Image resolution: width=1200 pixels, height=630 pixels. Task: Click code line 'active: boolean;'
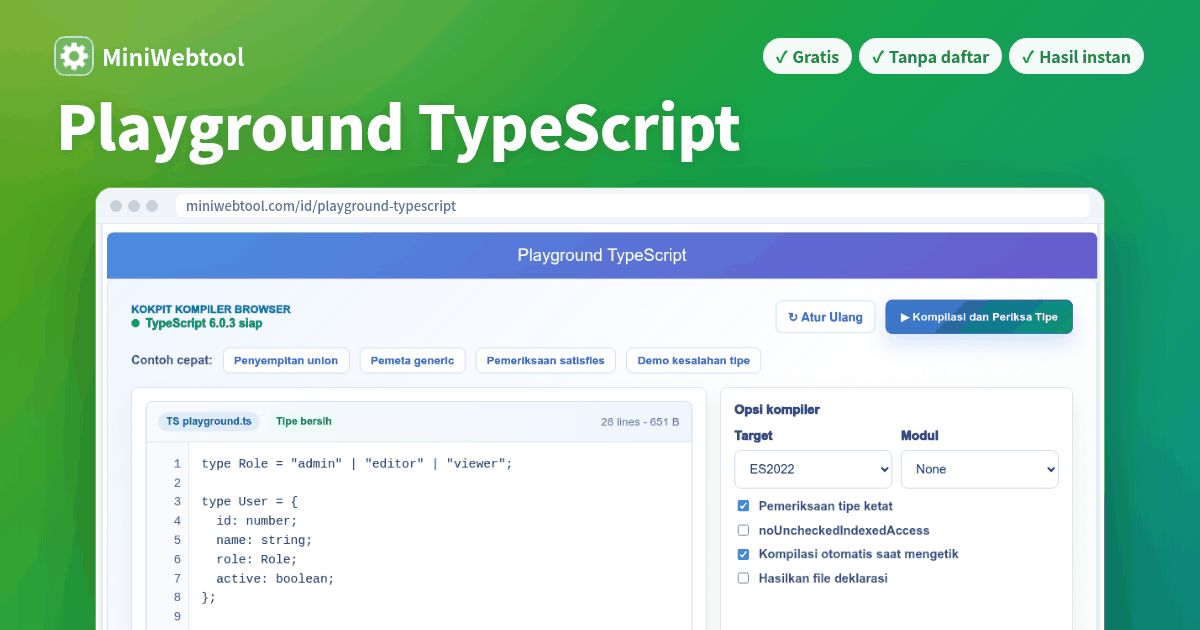coord(275,578)
